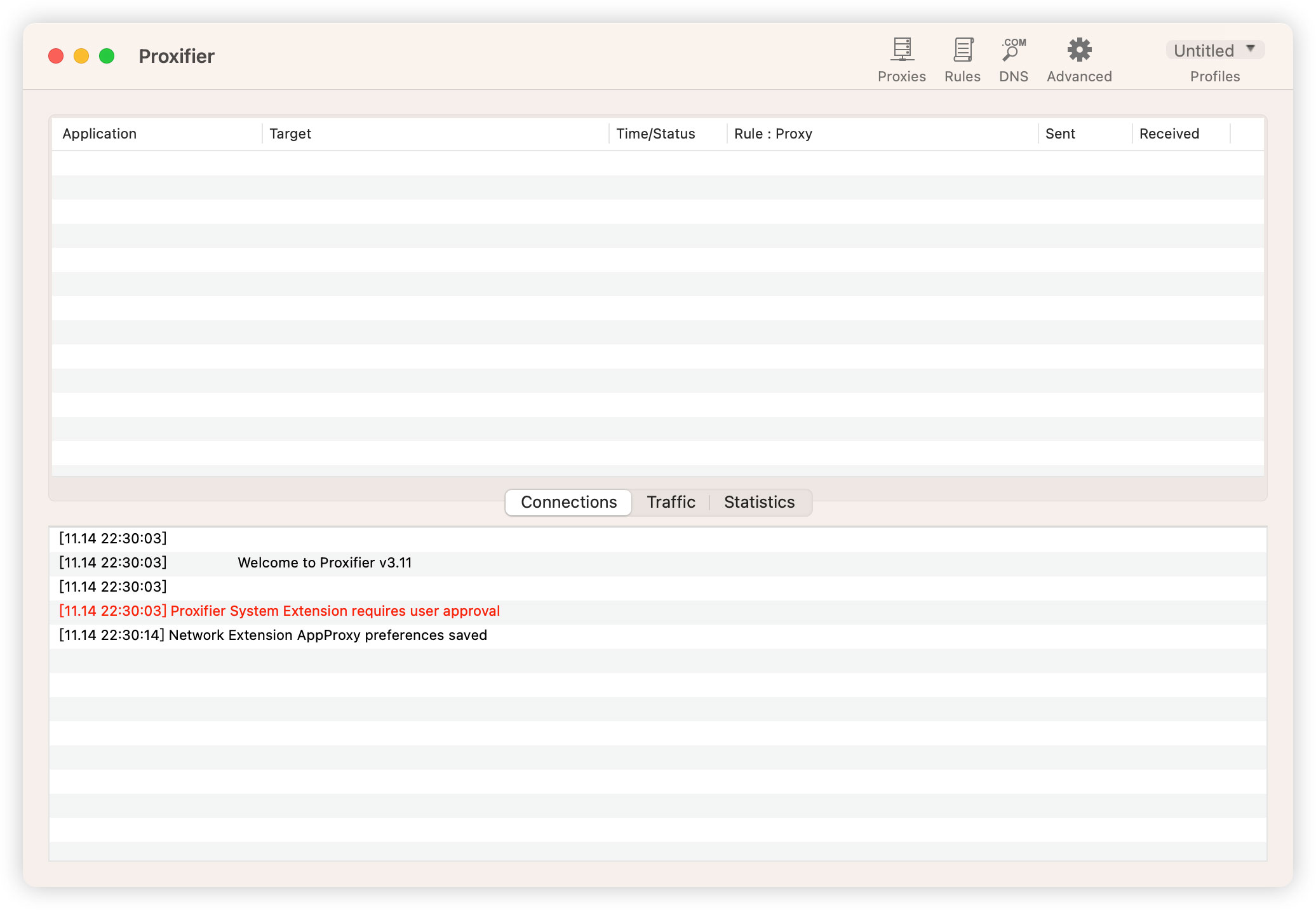The height and width of the screenshot is (910, 1316).
Task: Expand the Untitled profiles dropdown
Action: click(x=1215, y=50)
